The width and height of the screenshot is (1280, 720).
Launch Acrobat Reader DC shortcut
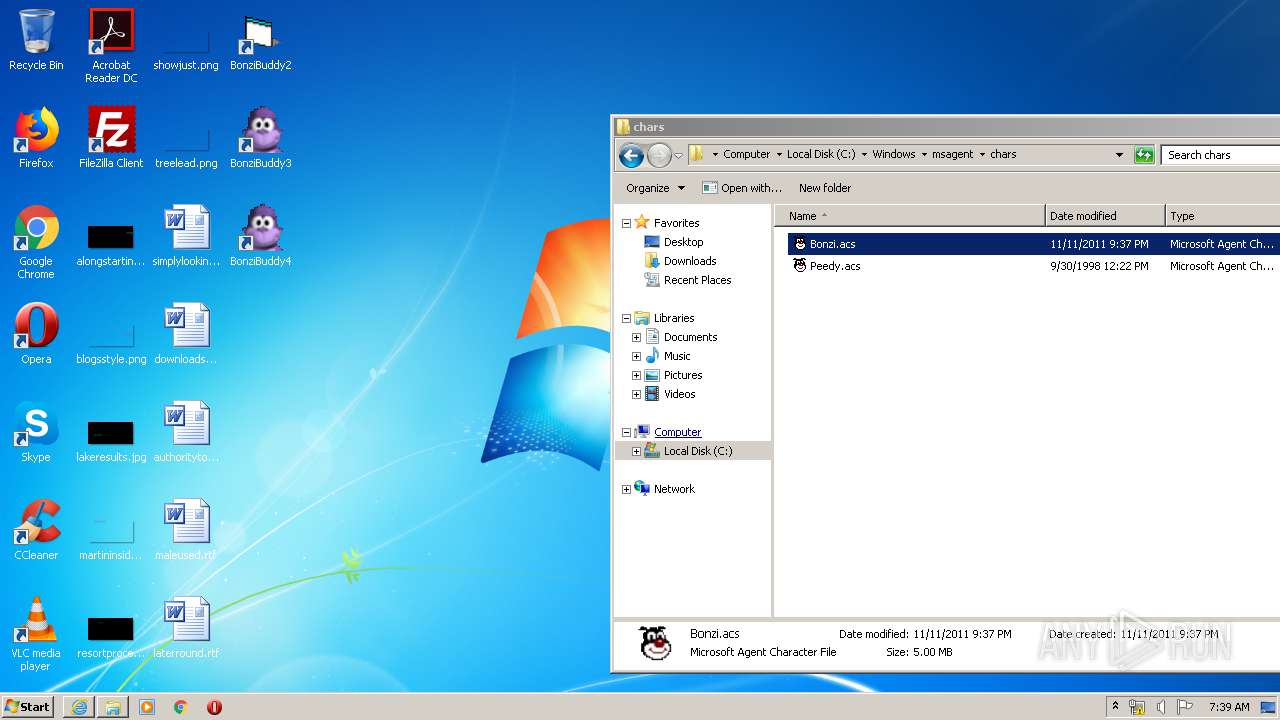coord(111,46)
